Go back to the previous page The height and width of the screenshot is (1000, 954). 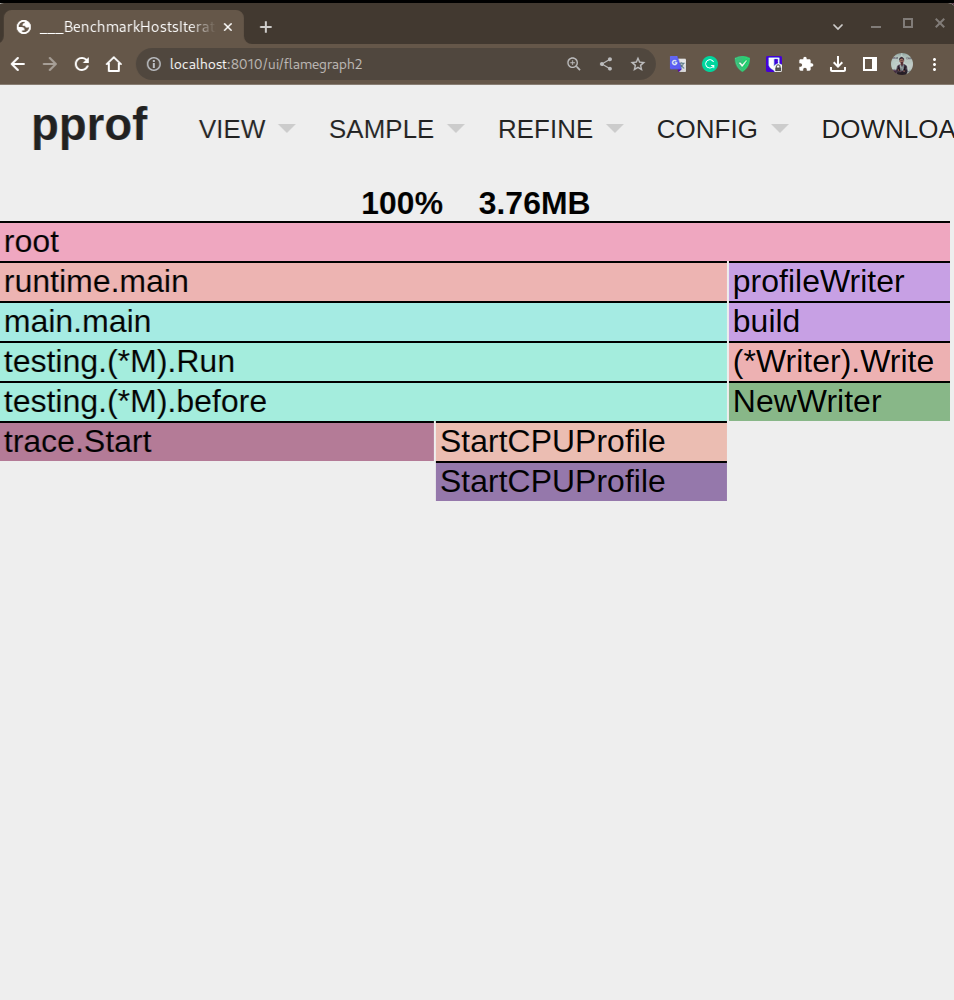point(18,64)
